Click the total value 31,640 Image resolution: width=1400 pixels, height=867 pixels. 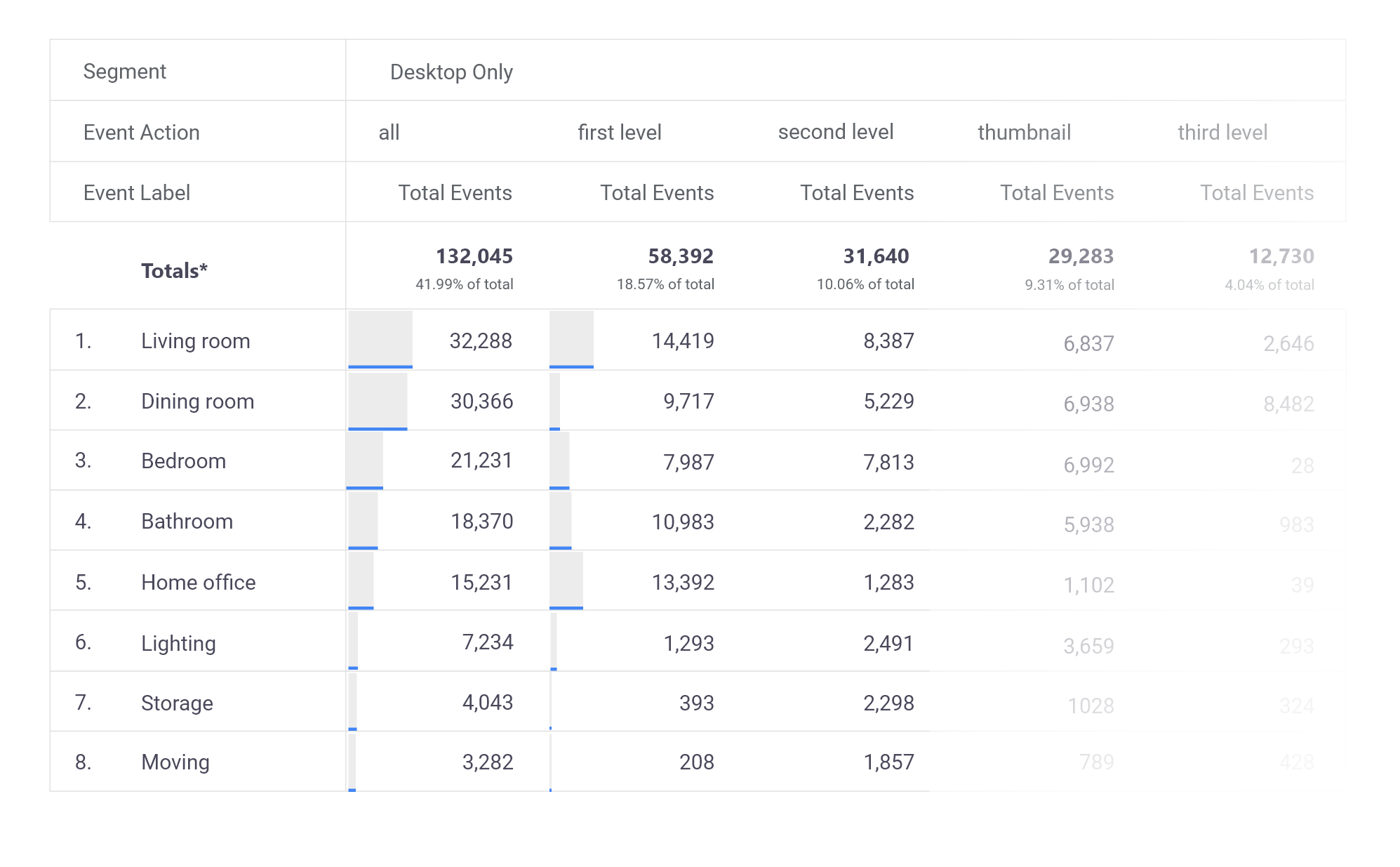[x=876, y=256]
